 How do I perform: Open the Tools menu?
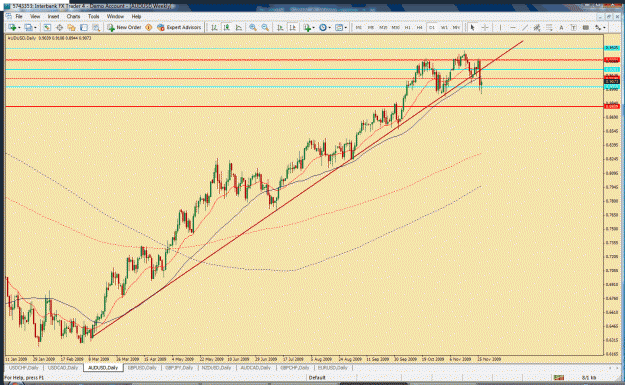coord(93,16)
